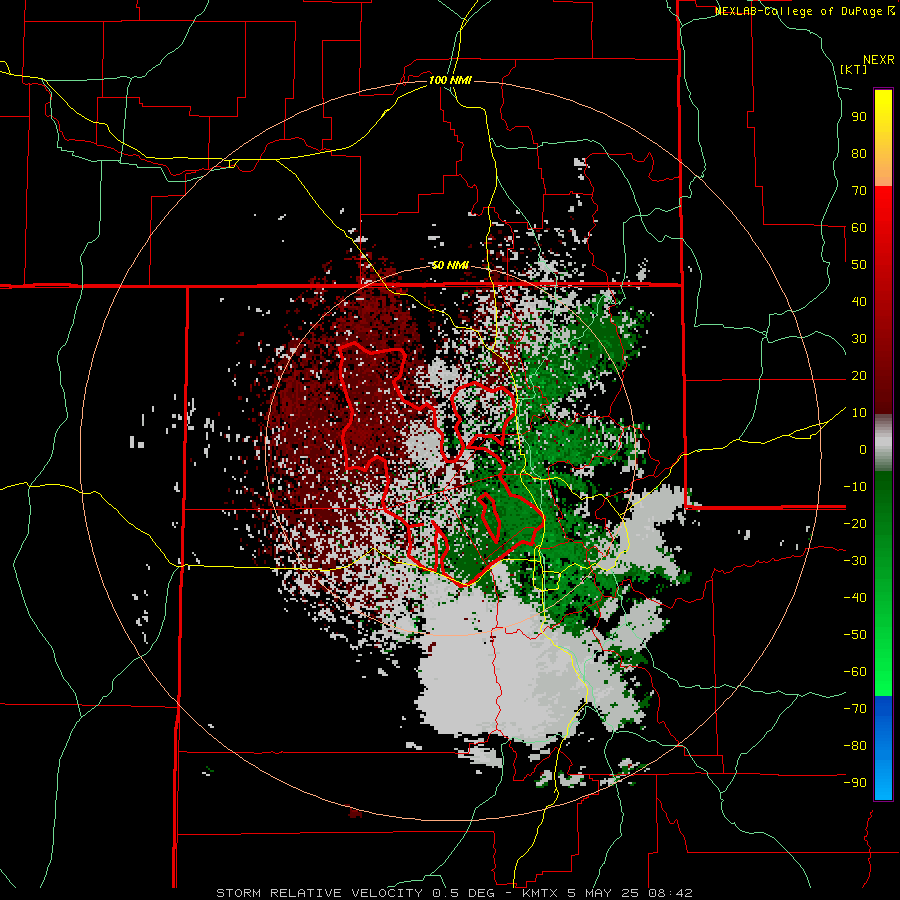The image size is (900, 900).
Task: Select the 50 value on velocity scale
Action: [859, 265]
